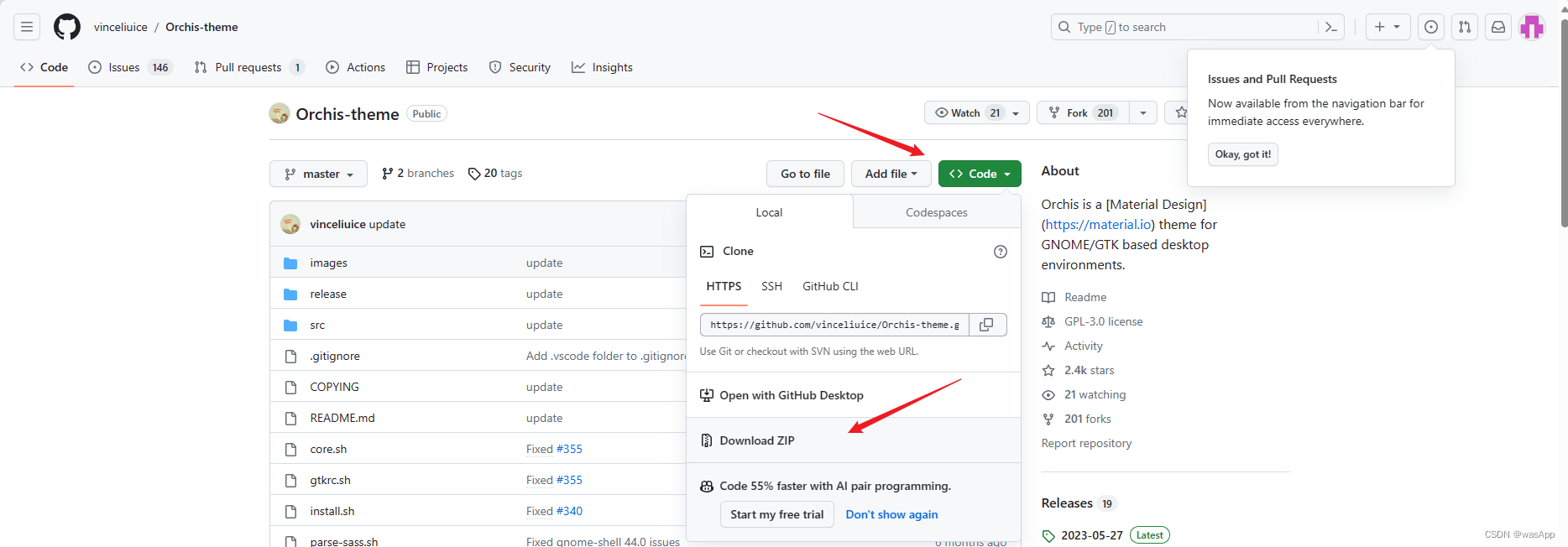Viewport: 1568px width, 547px height.
Task: View the 201 forks link in About
Action: pyautogui.click(x=1076, y=419)
